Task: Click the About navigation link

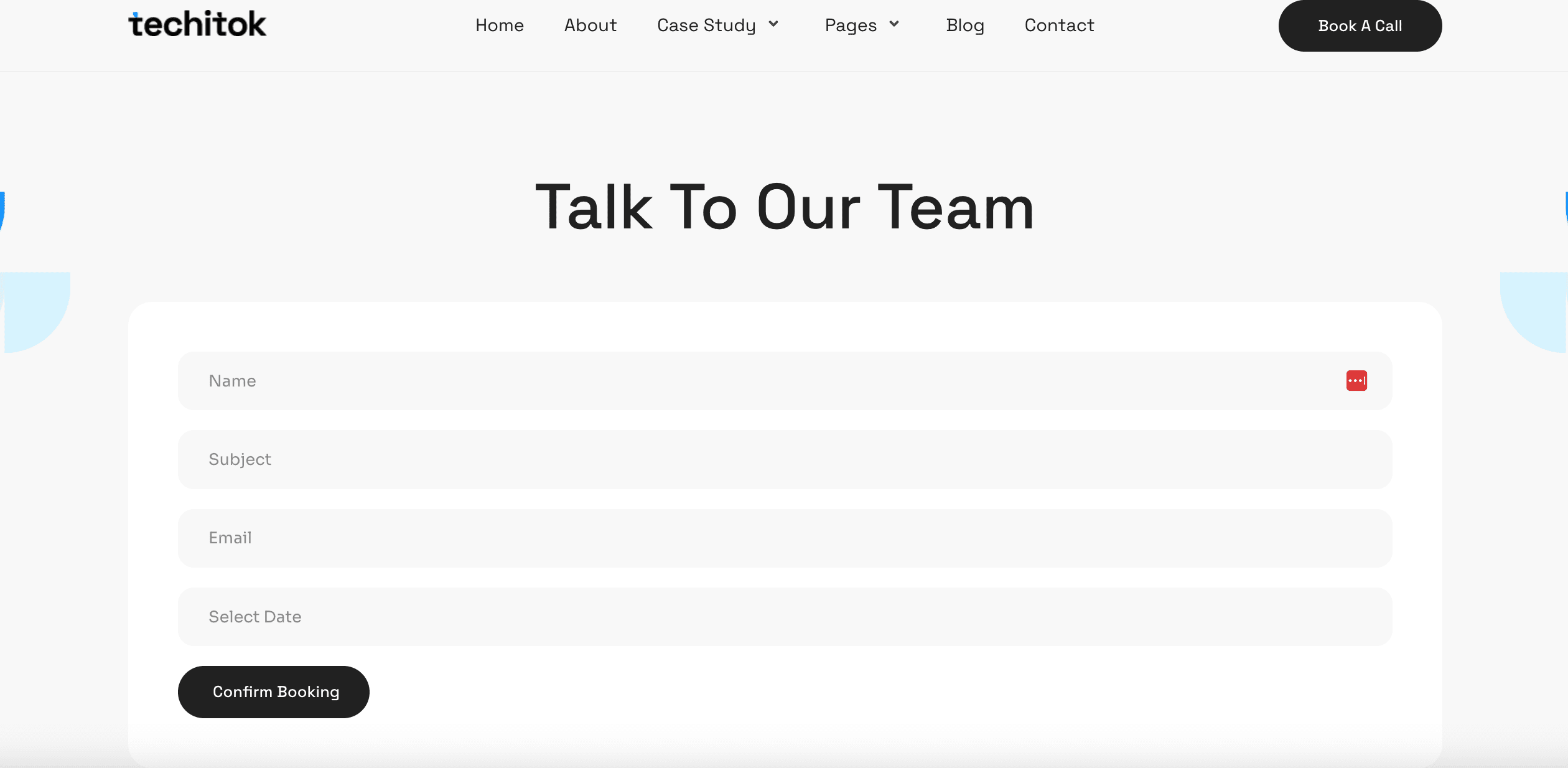Action: 591,25
